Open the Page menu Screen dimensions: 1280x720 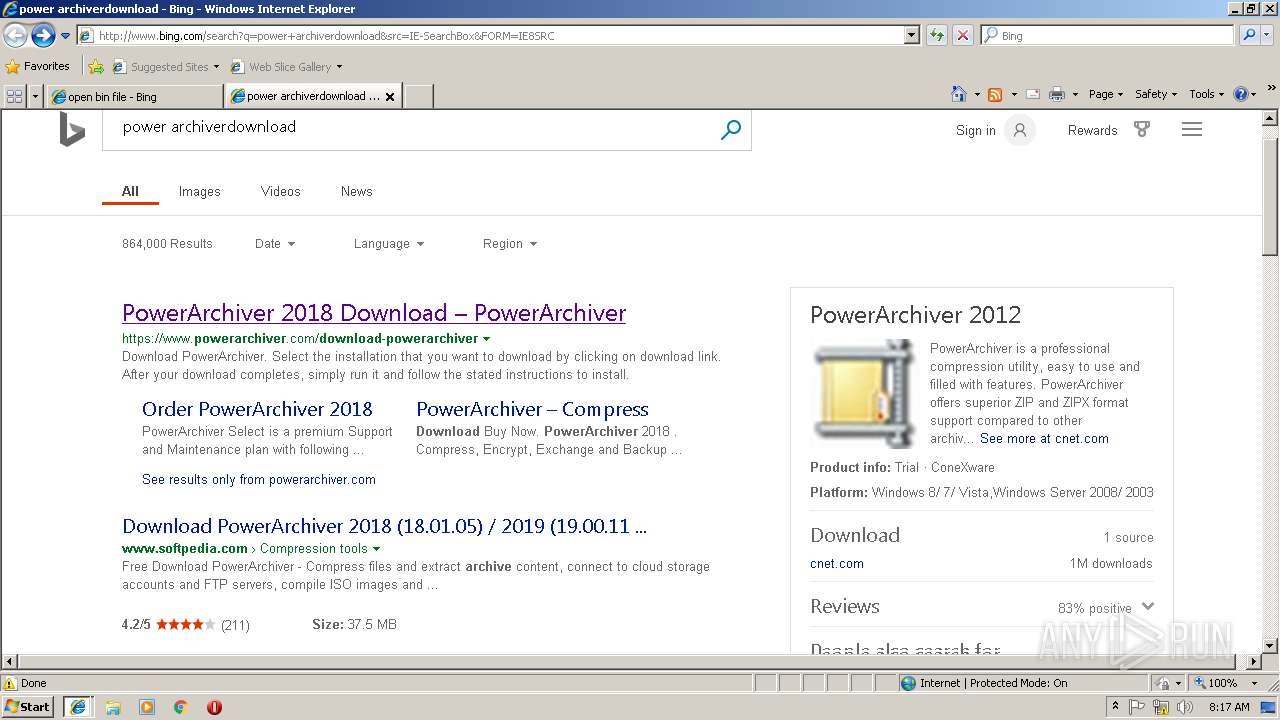click(x=1105, y=94)
